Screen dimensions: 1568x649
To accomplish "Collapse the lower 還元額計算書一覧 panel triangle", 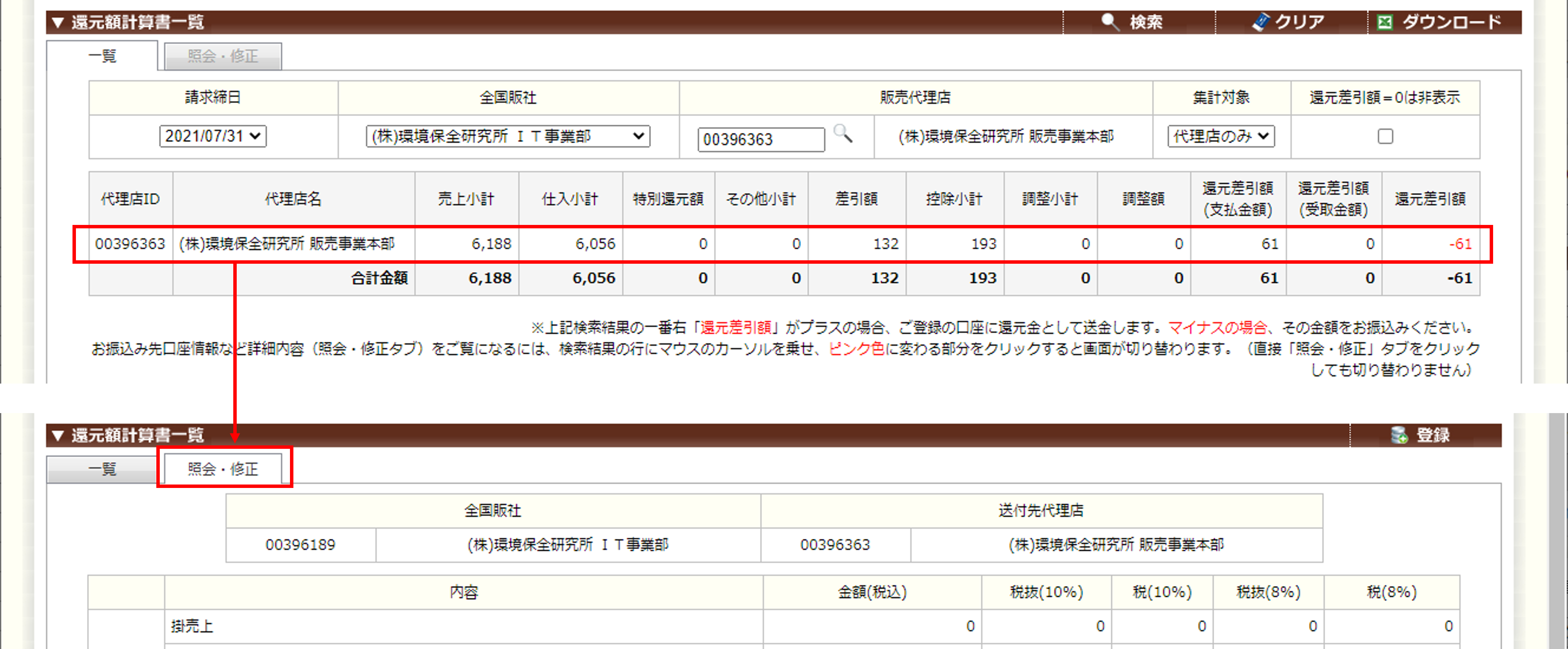I will pos(58,435).
